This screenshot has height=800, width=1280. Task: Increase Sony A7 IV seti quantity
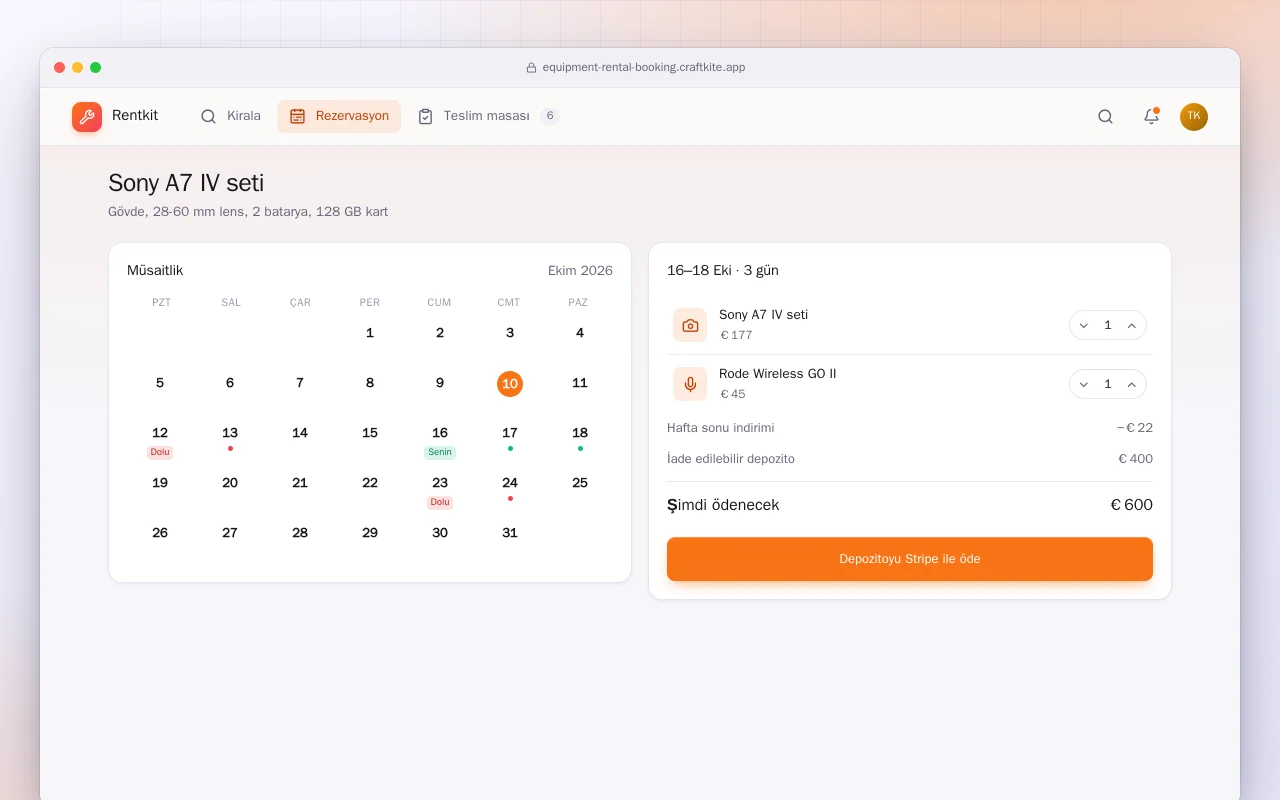click(x=1132, y=325)
